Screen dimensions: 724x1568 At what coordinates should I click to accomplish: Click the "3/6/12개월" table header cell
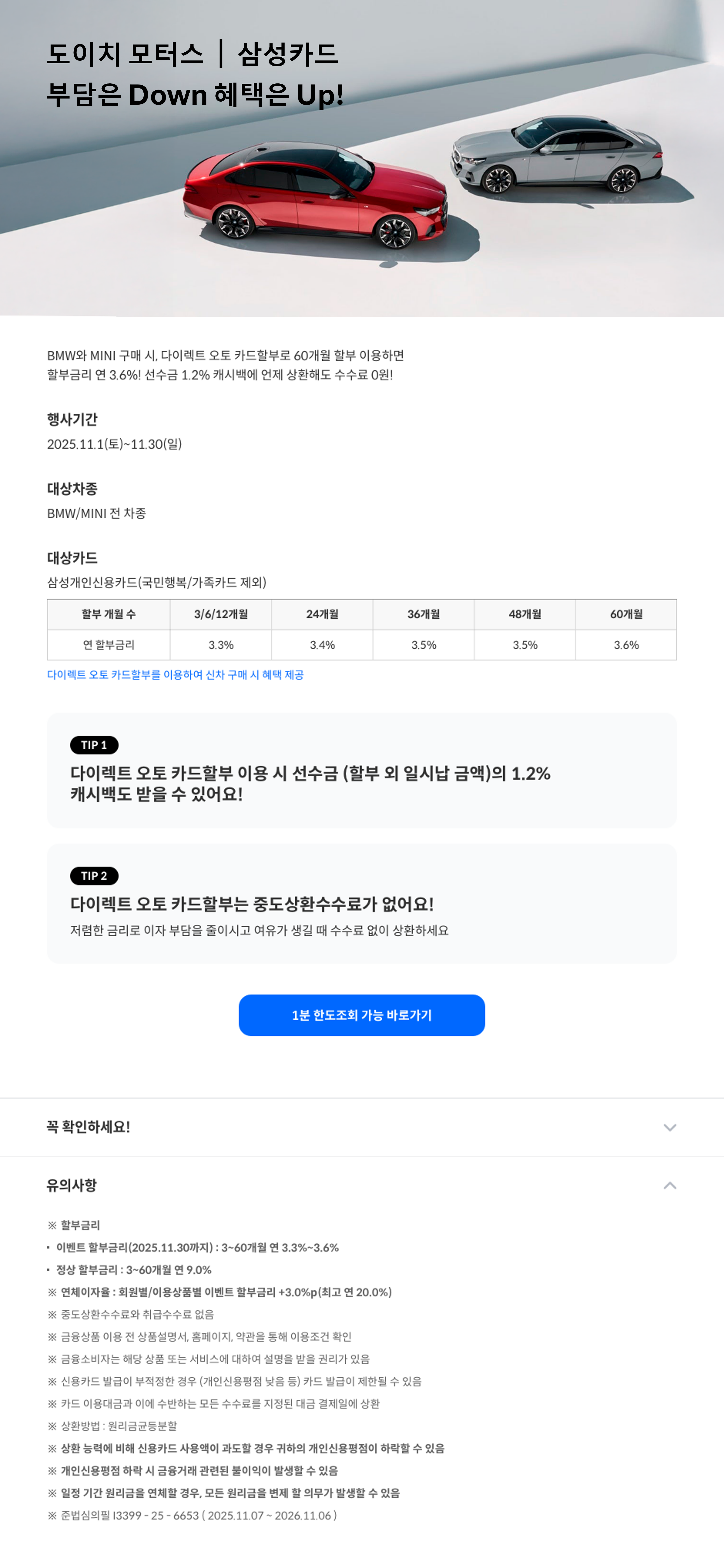pyautogui.click(x=221, y=614)
